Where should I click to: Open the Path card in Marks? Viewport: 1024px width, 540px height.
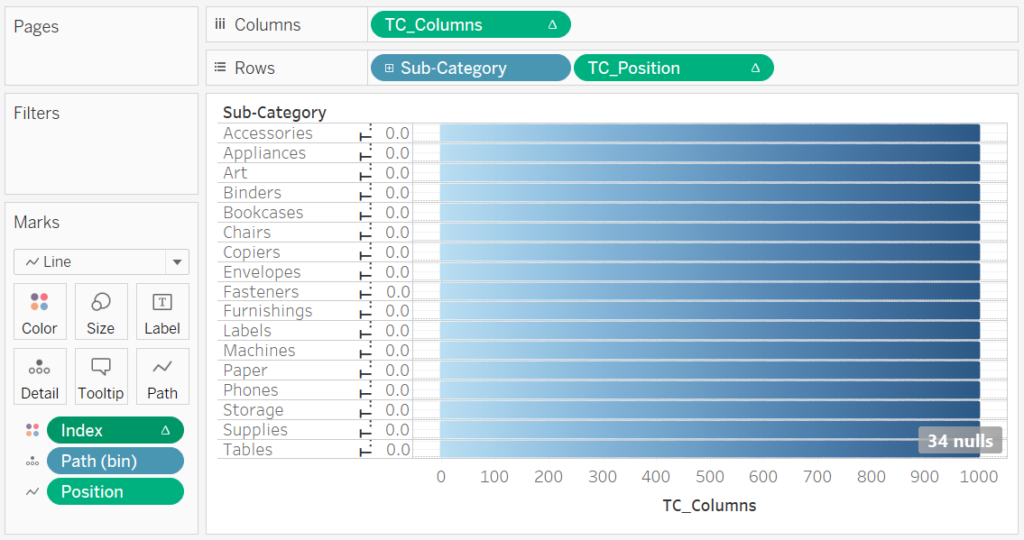[x=162, y=377]
